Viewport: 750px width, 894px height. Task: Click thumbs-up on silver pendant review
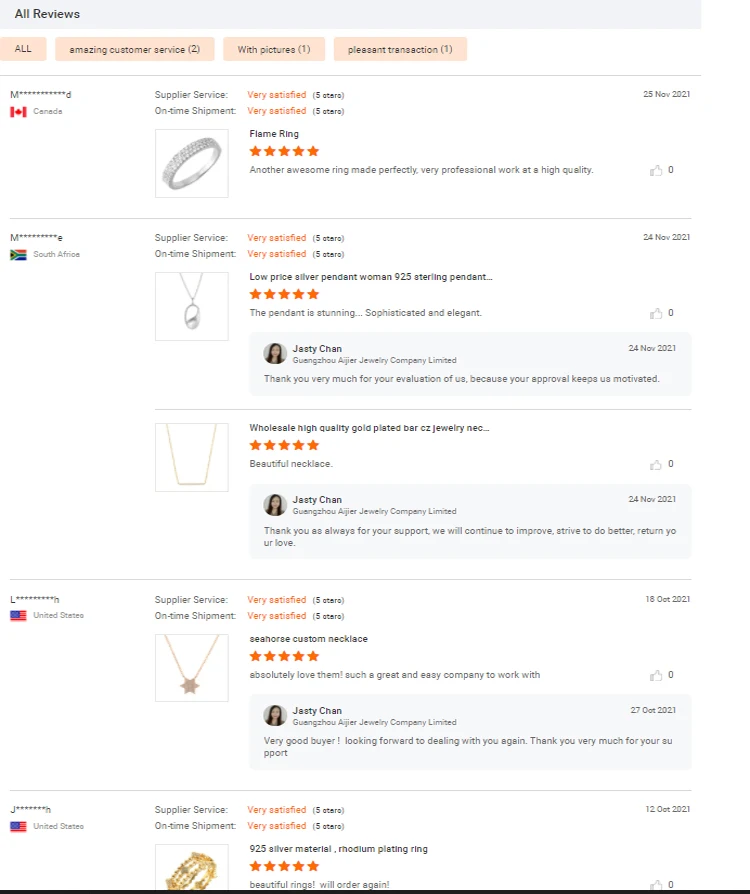[x=656, y=313]
